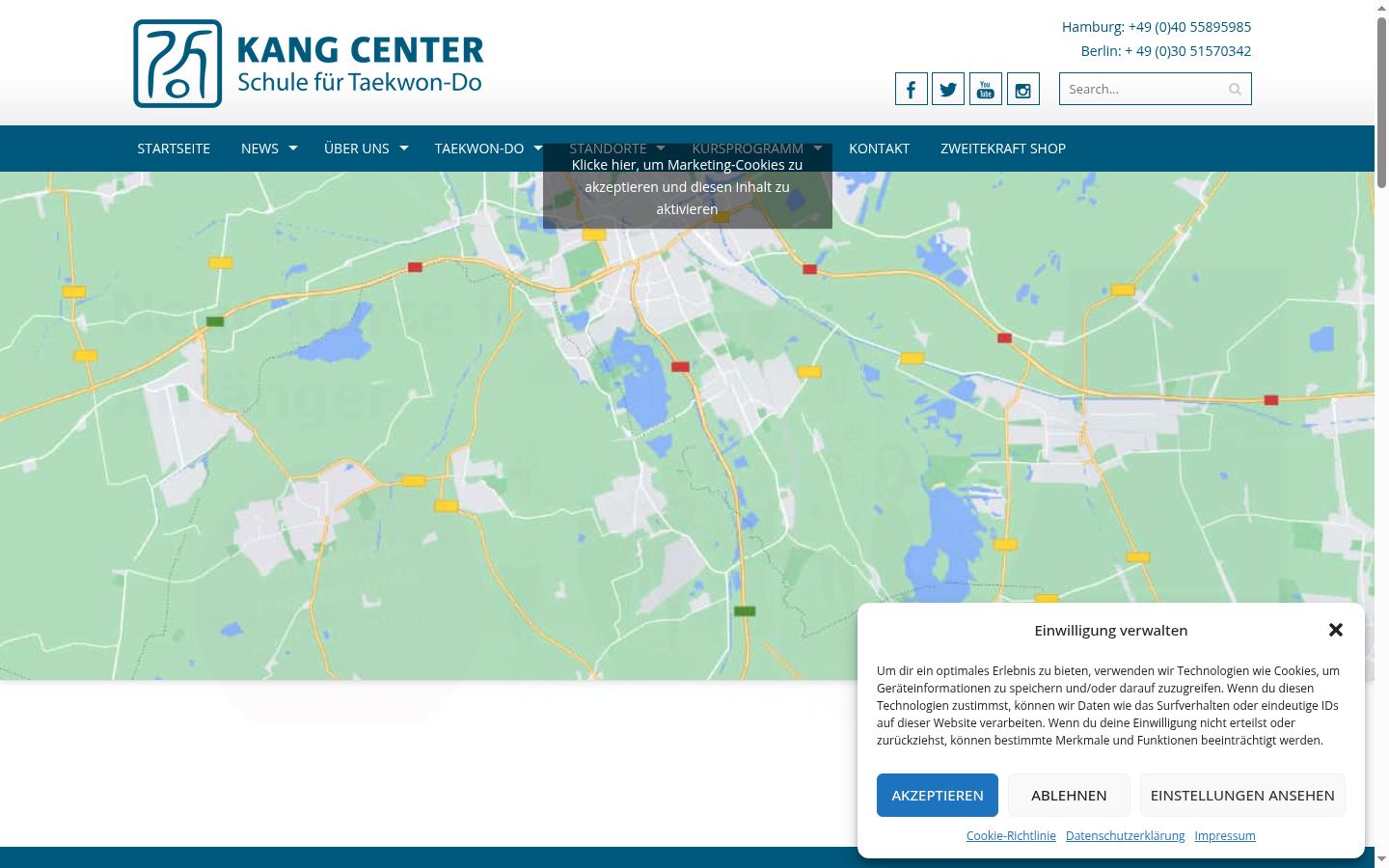The image size is (1389, 868).
Task: Open the YouTube social icon
Action: click(986, 89)
